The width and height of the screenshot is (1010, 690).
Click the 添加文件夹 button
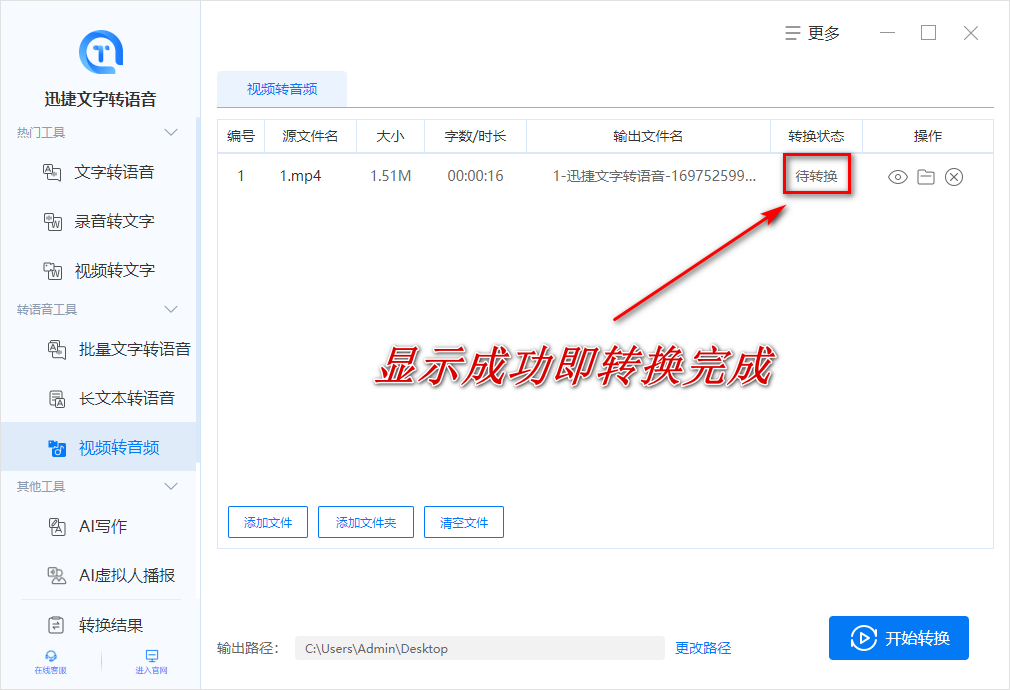click(x=366, y=522)
